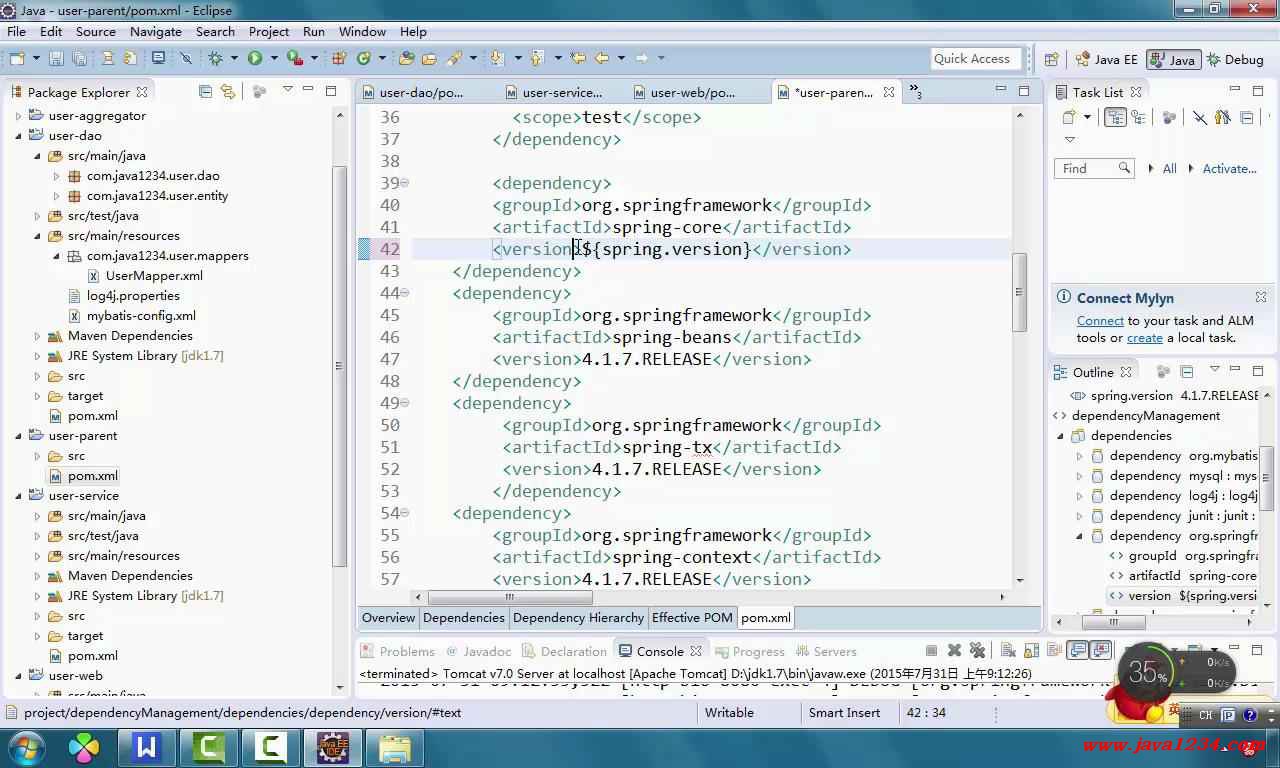Screen dimensions: 1280x768
Task: Toggle Hide Completed Tasks in Task List
Action: coord(1199,118)
